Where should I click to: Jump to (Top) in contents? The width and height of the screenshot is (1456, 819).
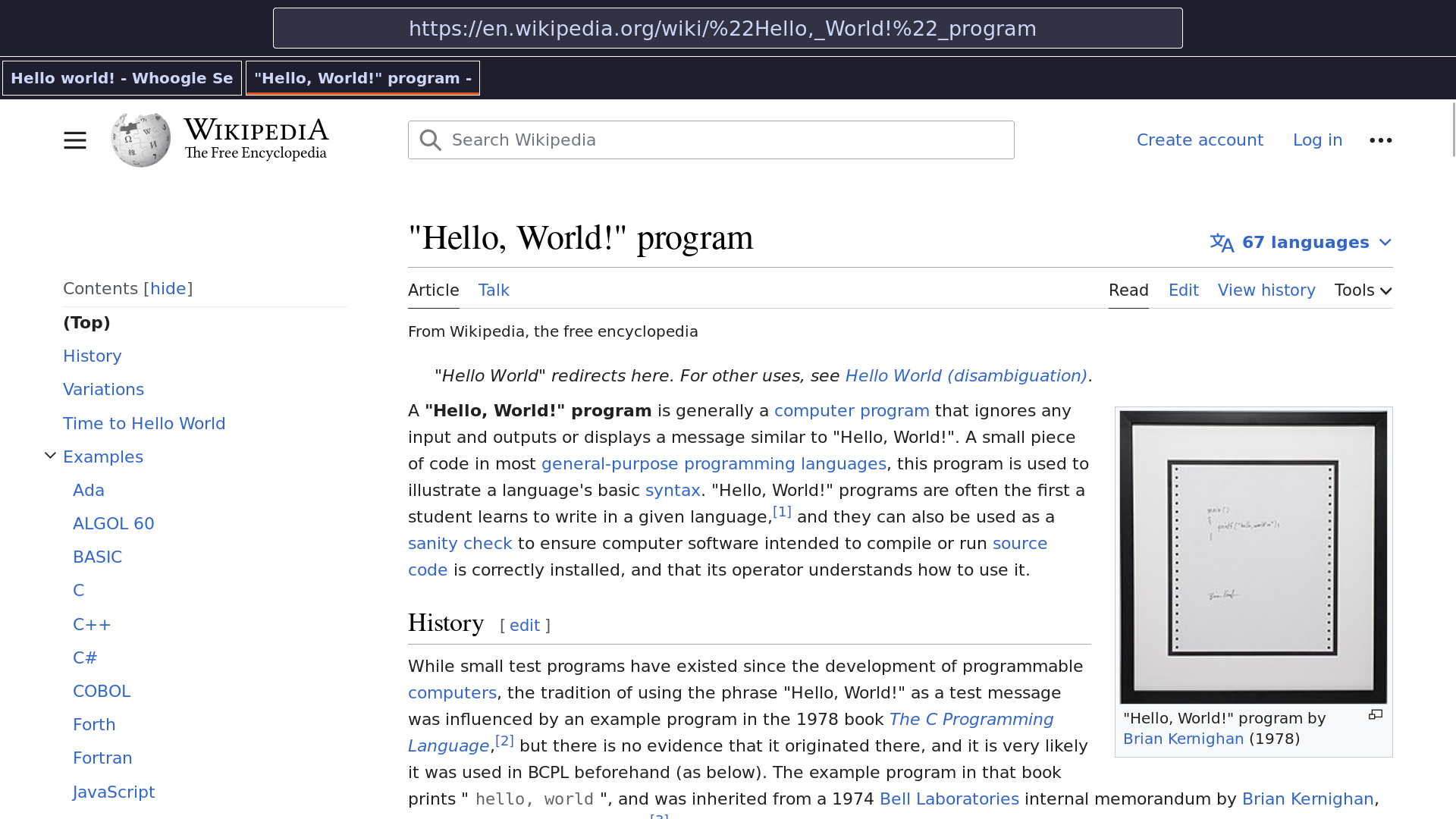[86, 323]
